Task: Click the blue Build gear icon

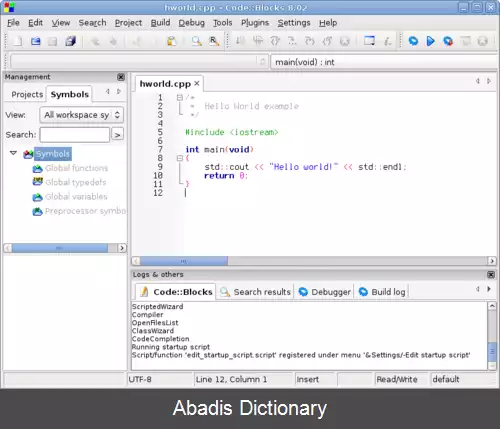Action: (x=413, y=41)
